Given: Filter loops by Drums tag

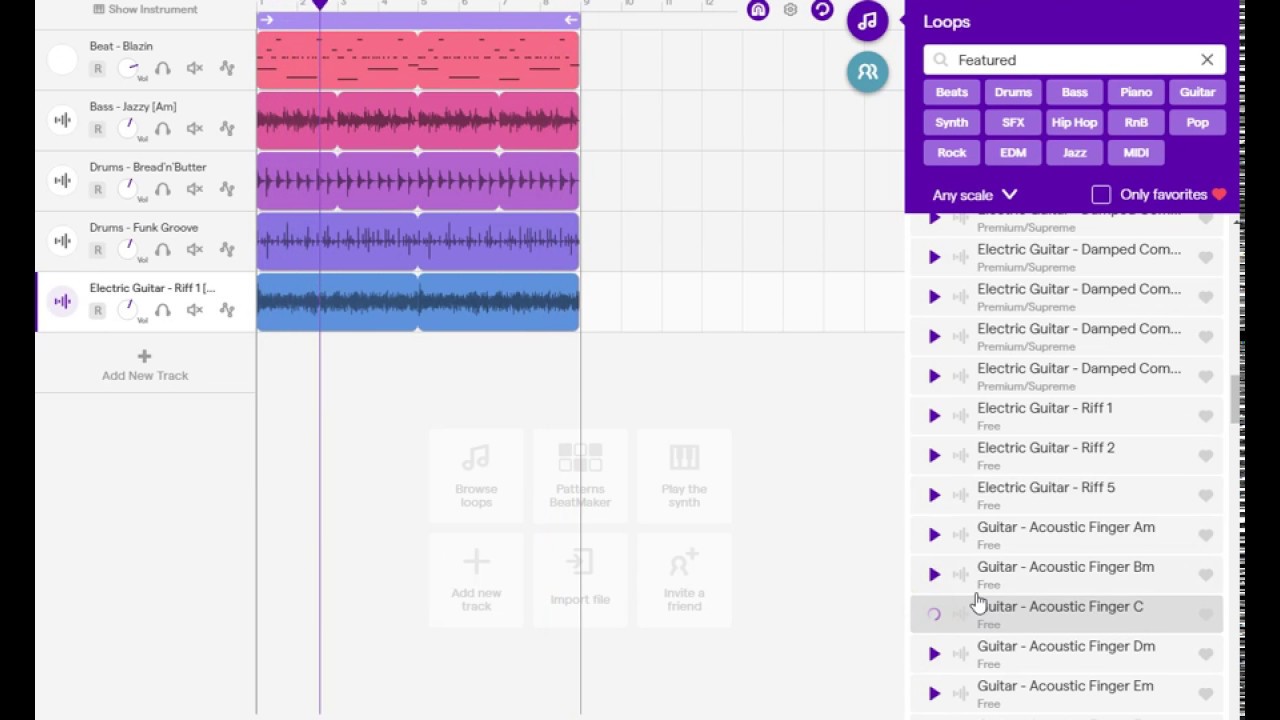Looking at the screenshot, I should click(1013, 92).
